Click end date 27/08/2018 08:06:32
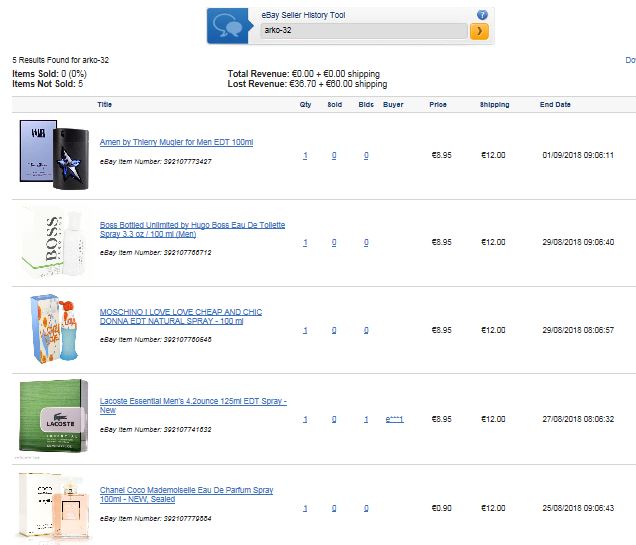This screenshot has width=636, height=545. tap(578, 419)
